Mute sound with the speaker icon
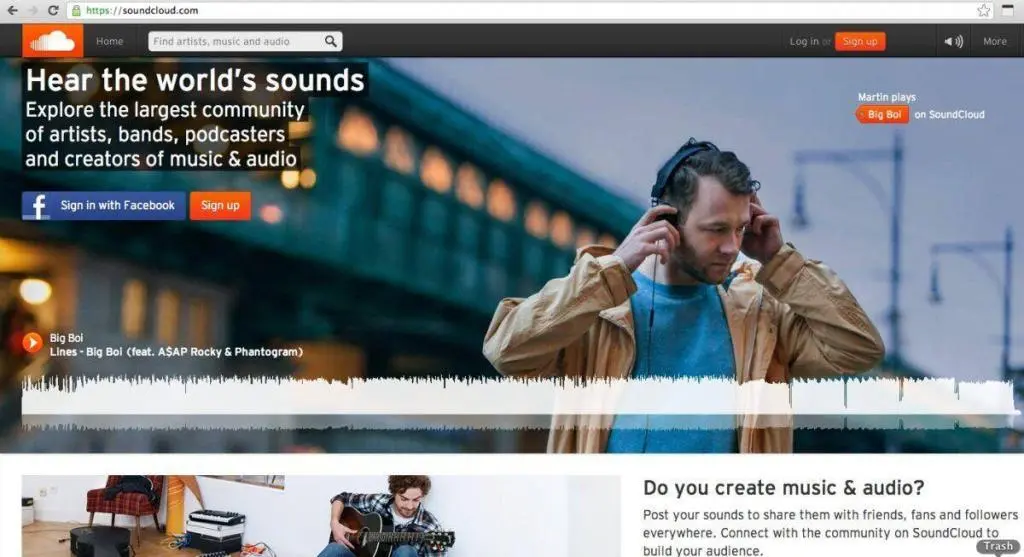The height and width of the screenshot is (557, 1024). 953,41
